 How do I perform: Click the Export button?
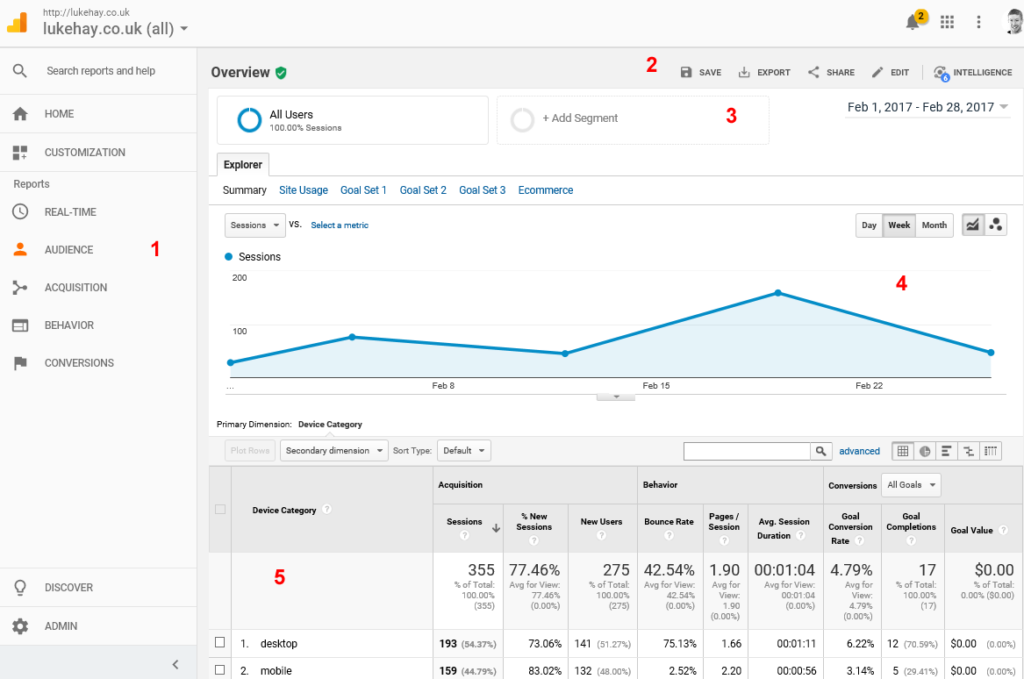click(764, 72)
